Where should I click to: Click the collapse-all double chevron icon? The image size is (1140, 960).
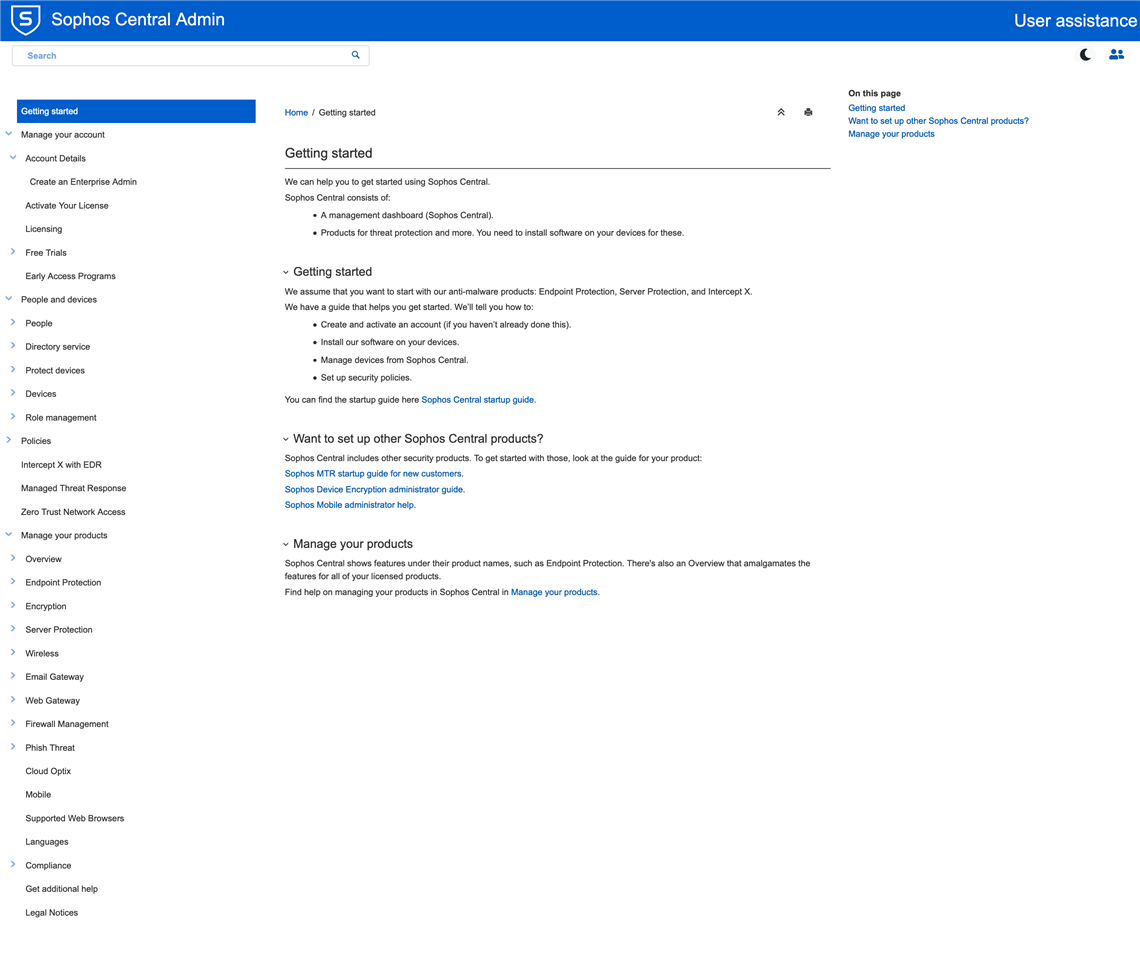781,112
